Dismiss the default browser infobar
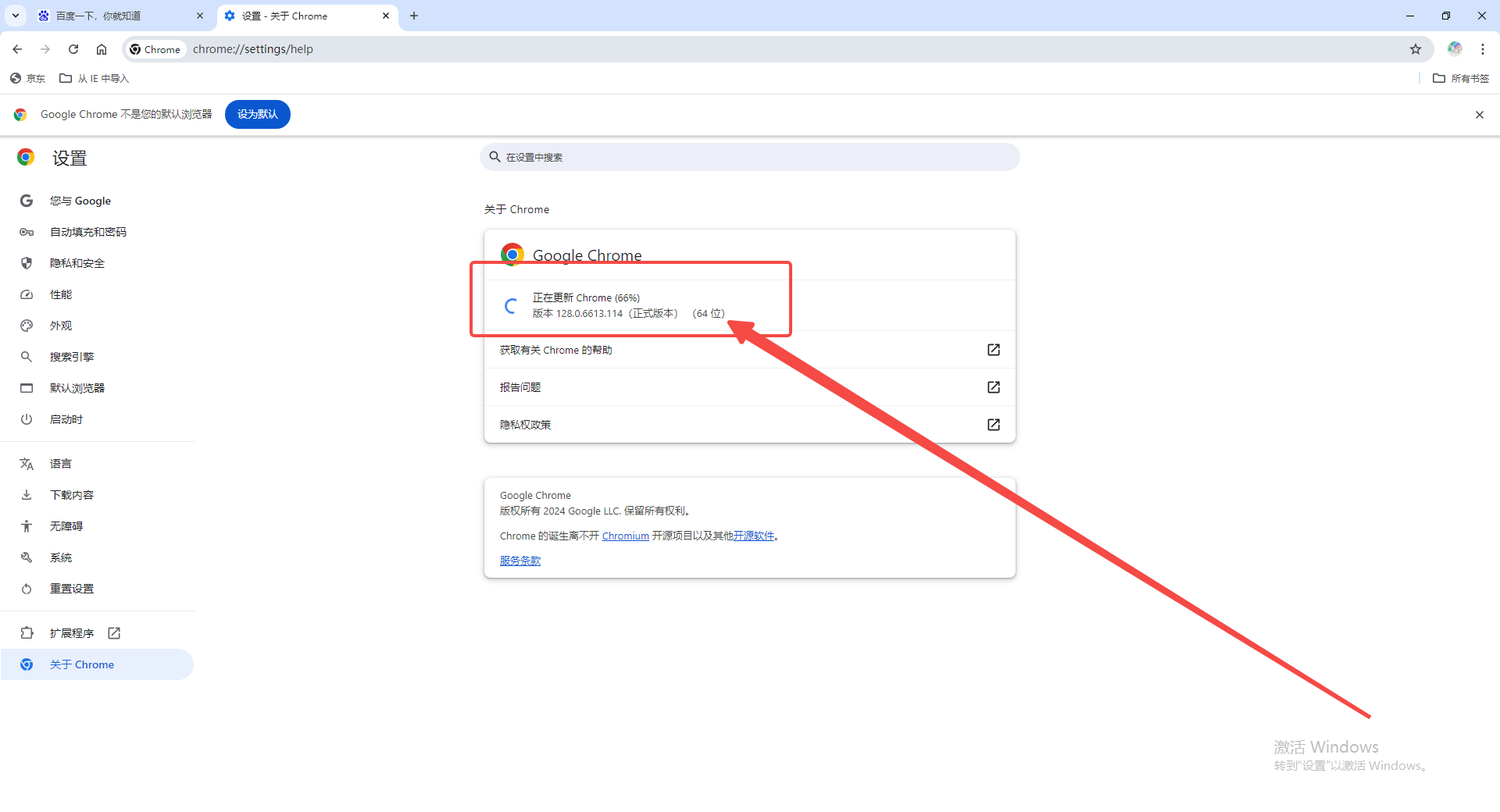The width and height of the screenshot is (1500, 812). point(1480,115)
